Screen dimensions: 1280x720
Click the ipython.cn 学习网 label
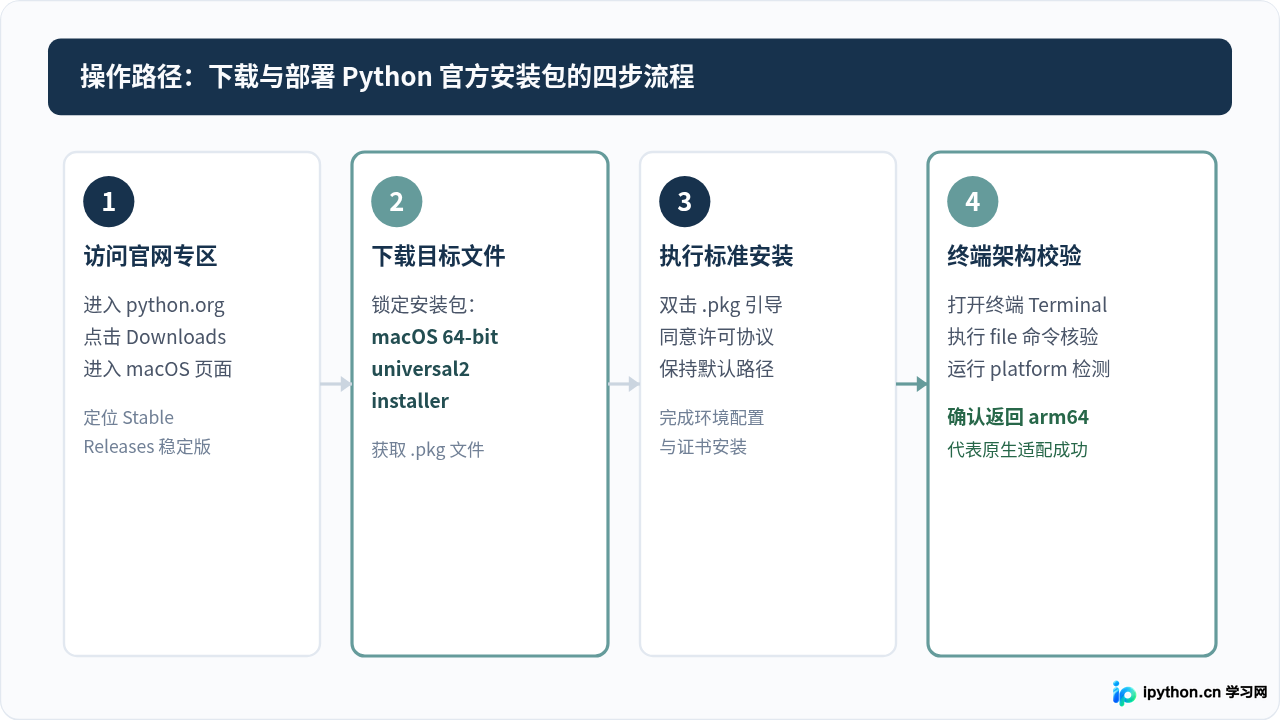1205,693
